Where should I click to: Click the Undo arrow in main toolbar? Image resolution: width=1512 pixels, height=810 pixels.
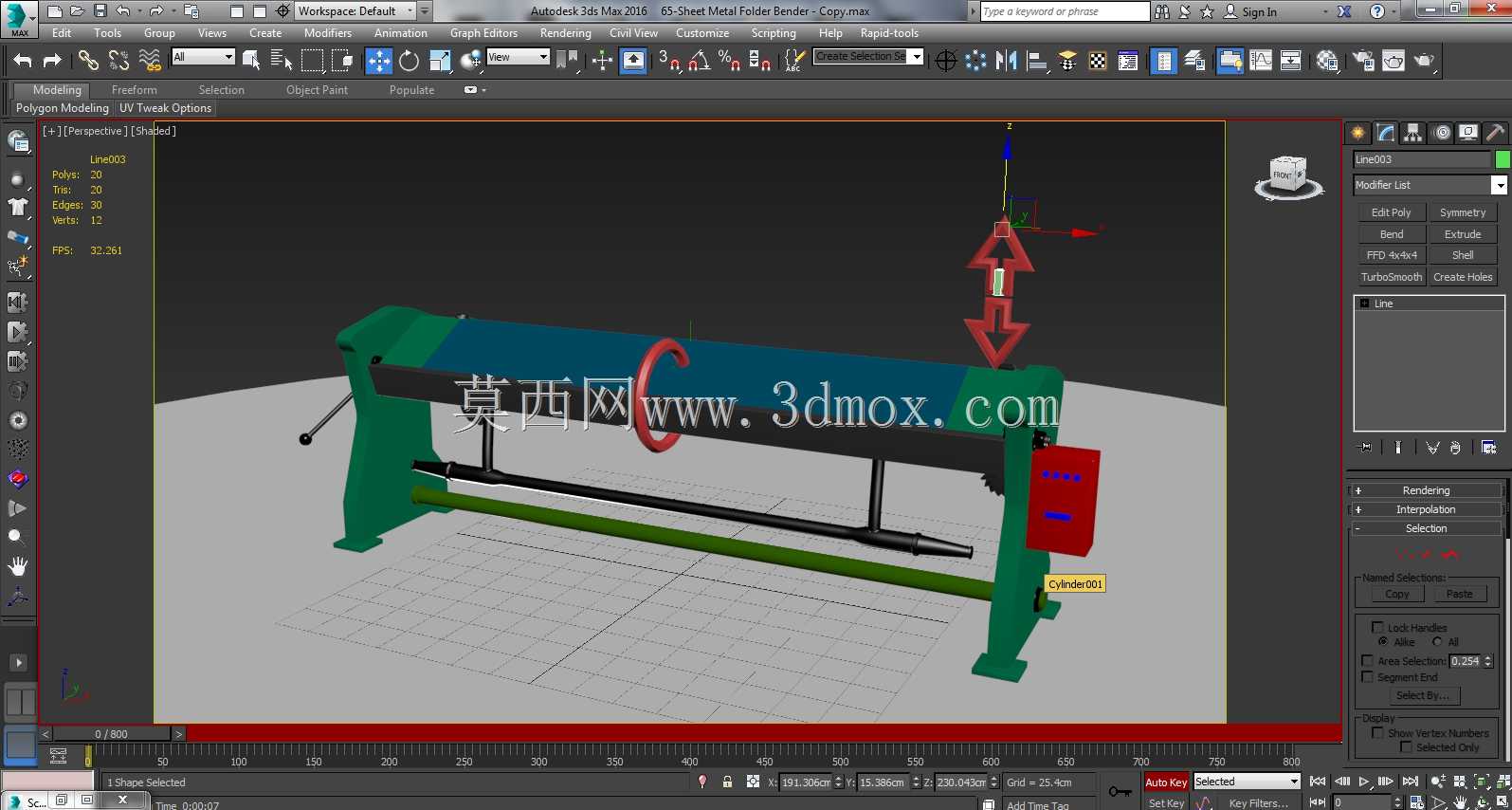click(23, 61)
